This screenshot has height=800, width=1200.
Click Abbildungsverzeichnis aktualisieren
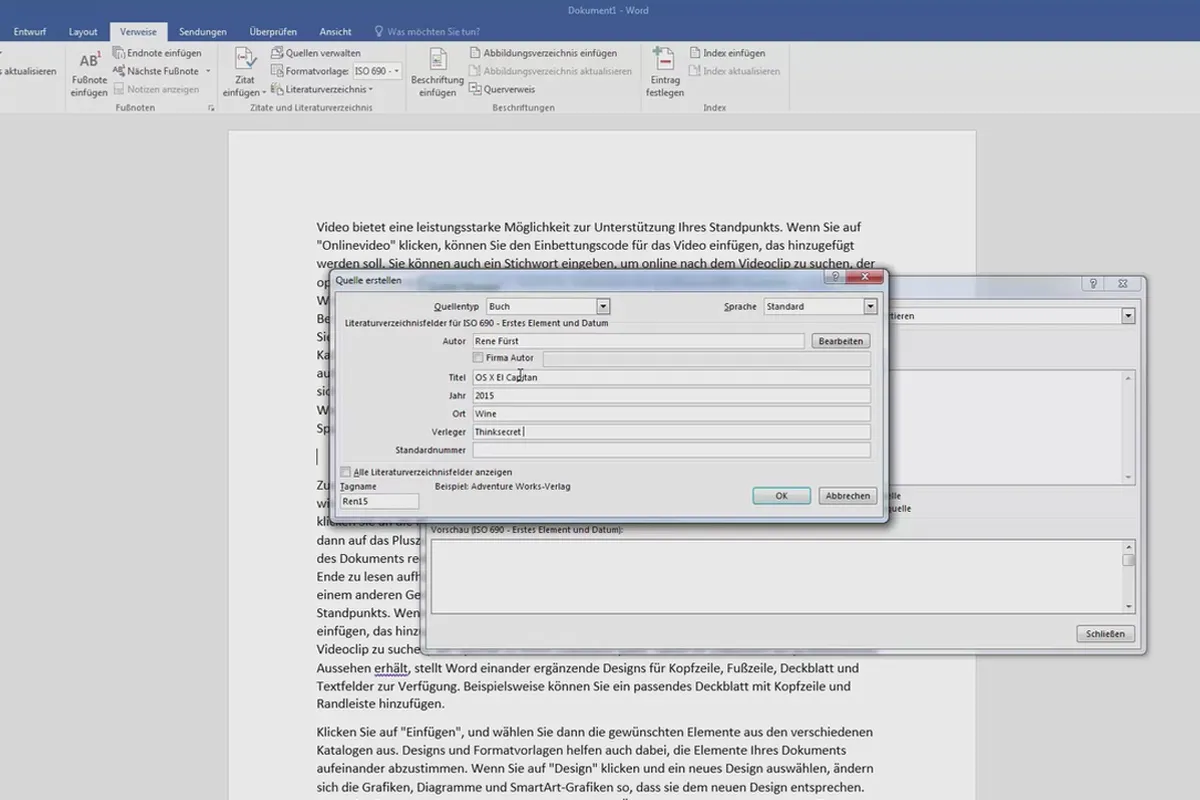point(550,71)
